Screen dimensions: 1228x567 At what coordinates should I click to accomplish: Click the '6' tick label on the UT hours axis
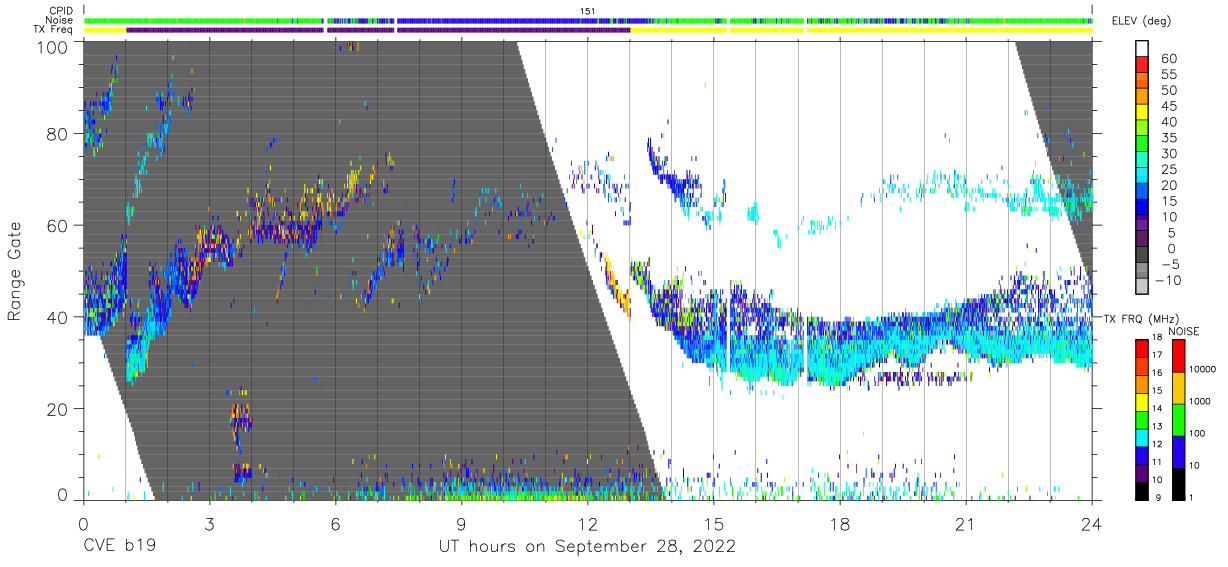point(335,524)
